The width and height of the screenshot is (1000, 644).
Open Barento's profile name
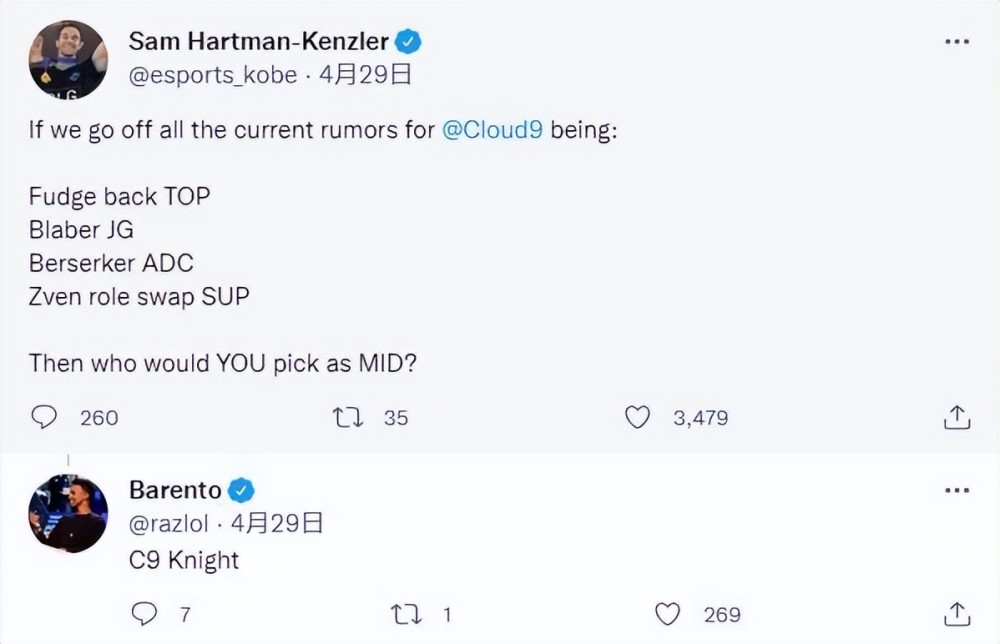pos(175,489)
